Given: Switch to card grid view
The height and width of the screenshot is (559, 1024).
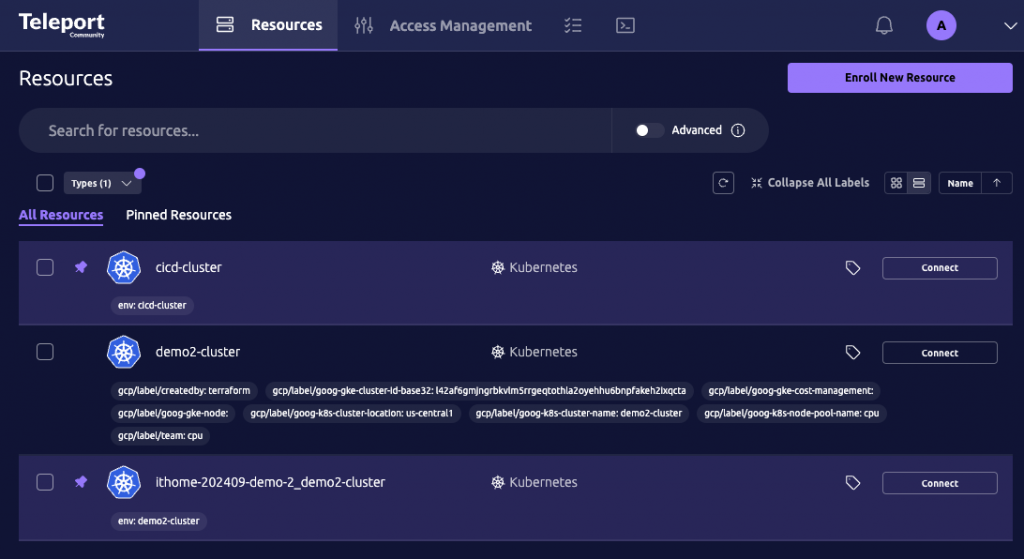Looking at the screenshot, I should click(x=896, y=183).
